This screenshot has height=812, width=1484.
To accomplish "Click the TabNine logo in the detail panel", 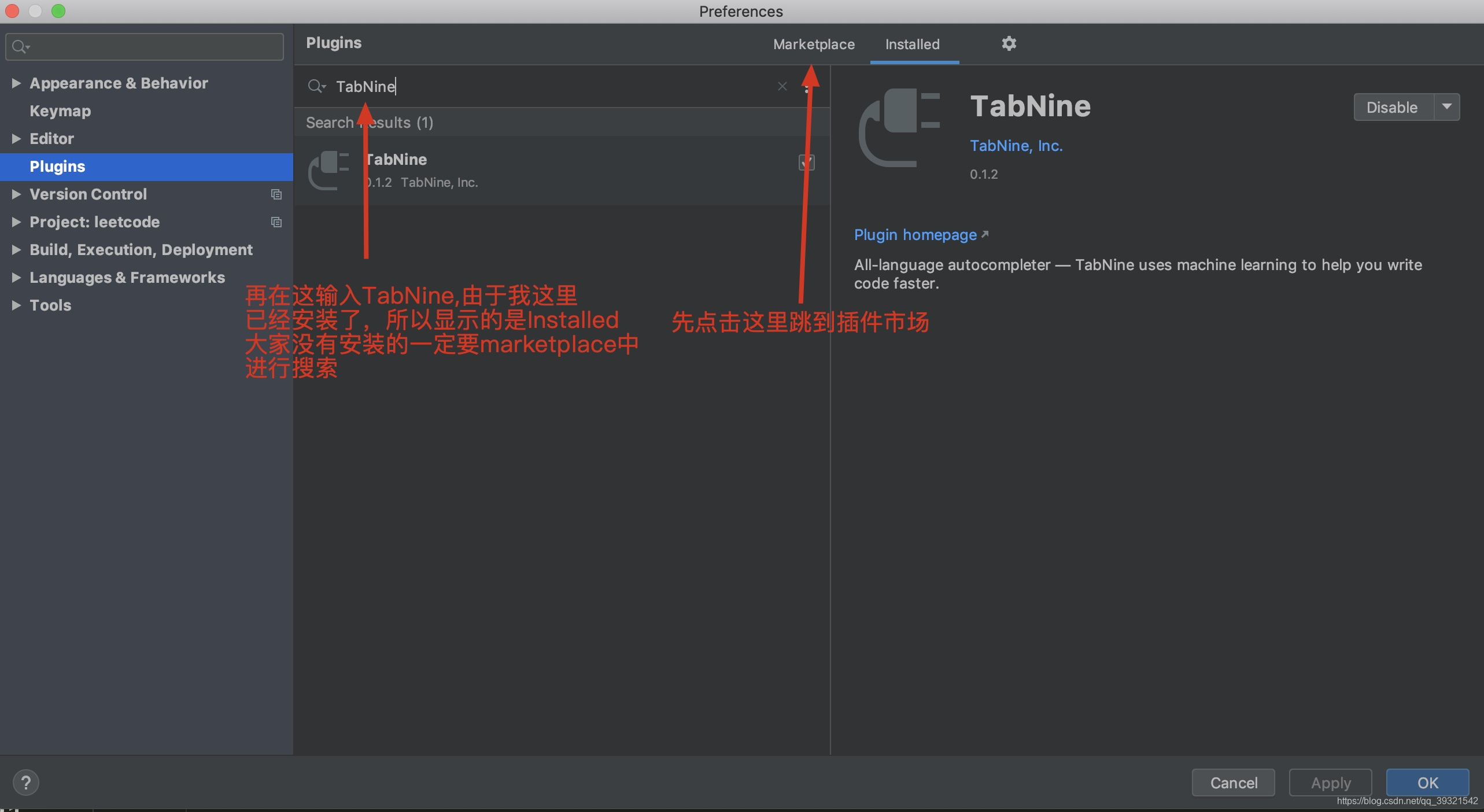I will coord(900,128).
